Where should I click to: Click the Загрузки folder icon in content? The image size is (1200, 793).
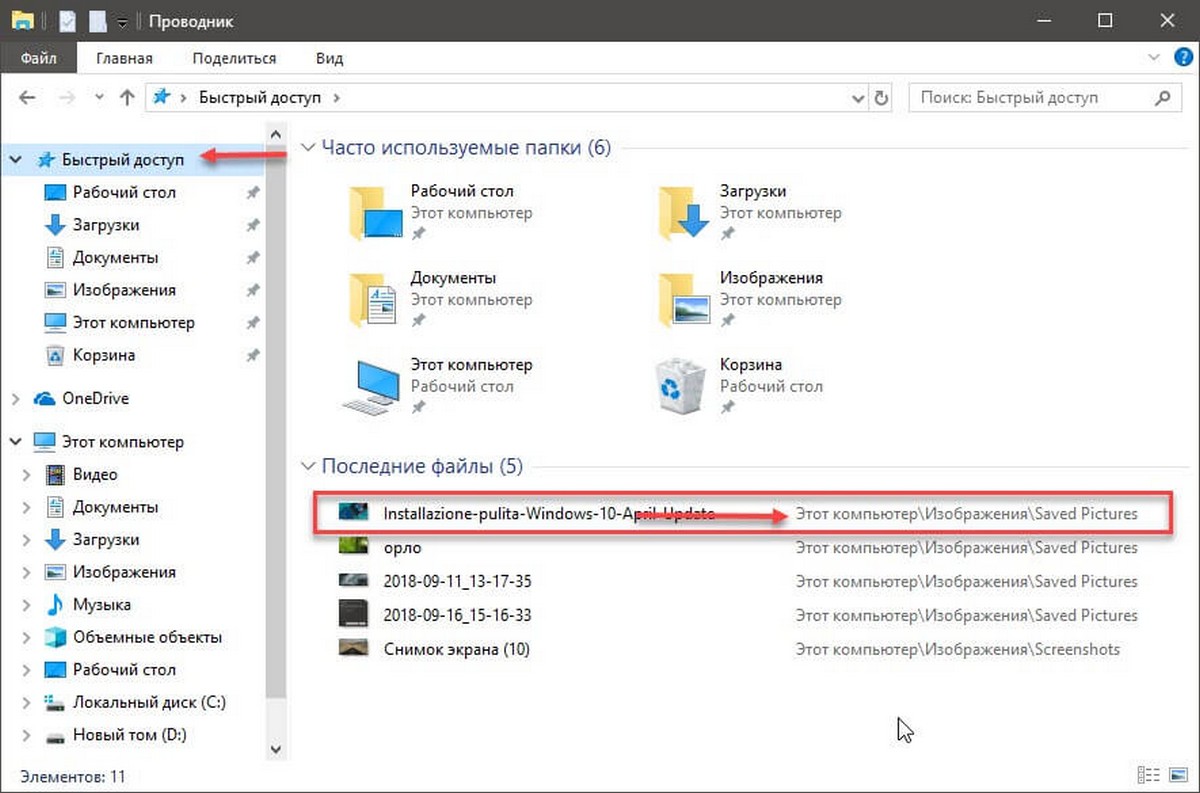(683, 211)
